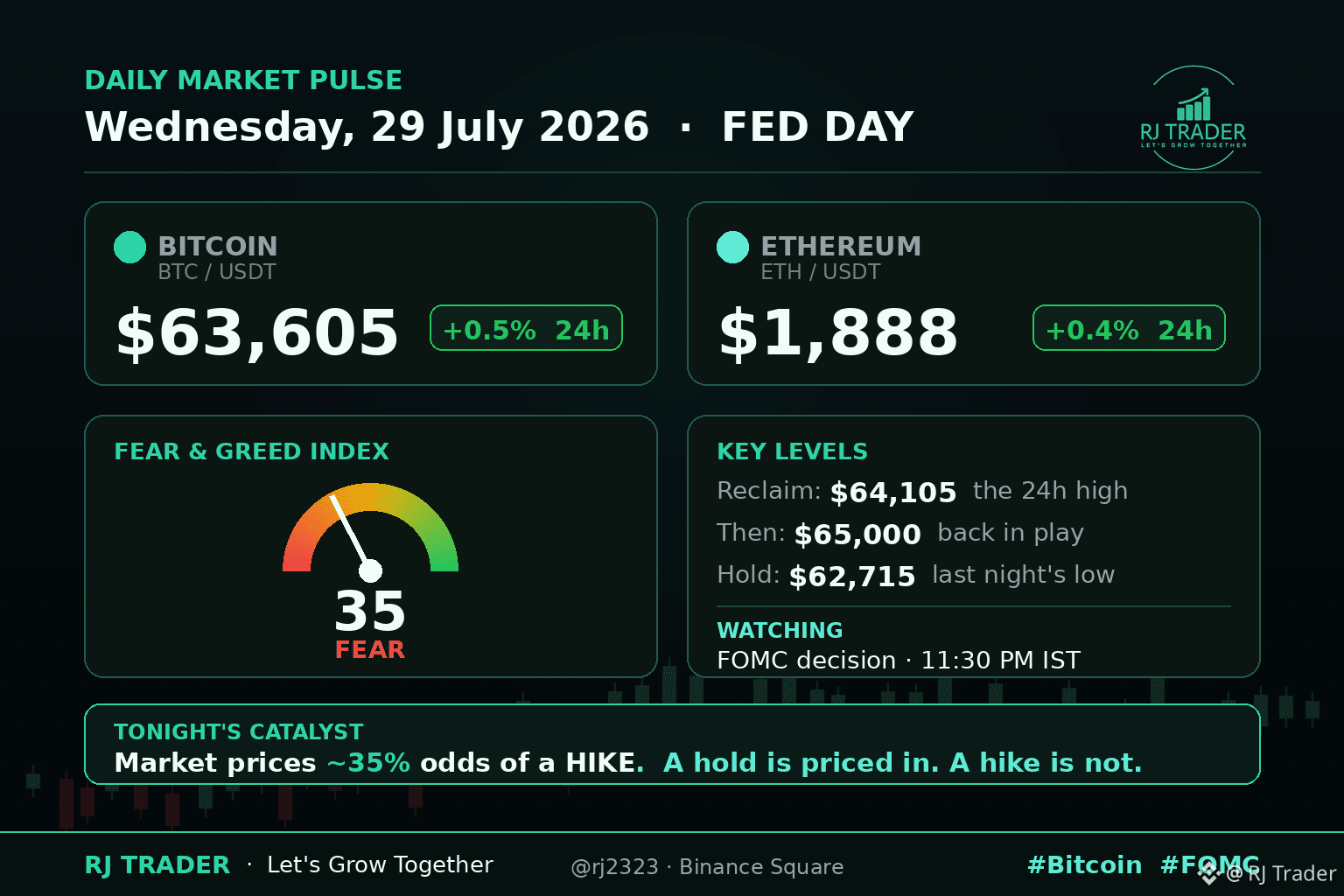Screen dimensions: 1344x896
Task: Click the Ethereum +0.4% 24h badge
Action: pyautogui.click(x=1129, y=328)
